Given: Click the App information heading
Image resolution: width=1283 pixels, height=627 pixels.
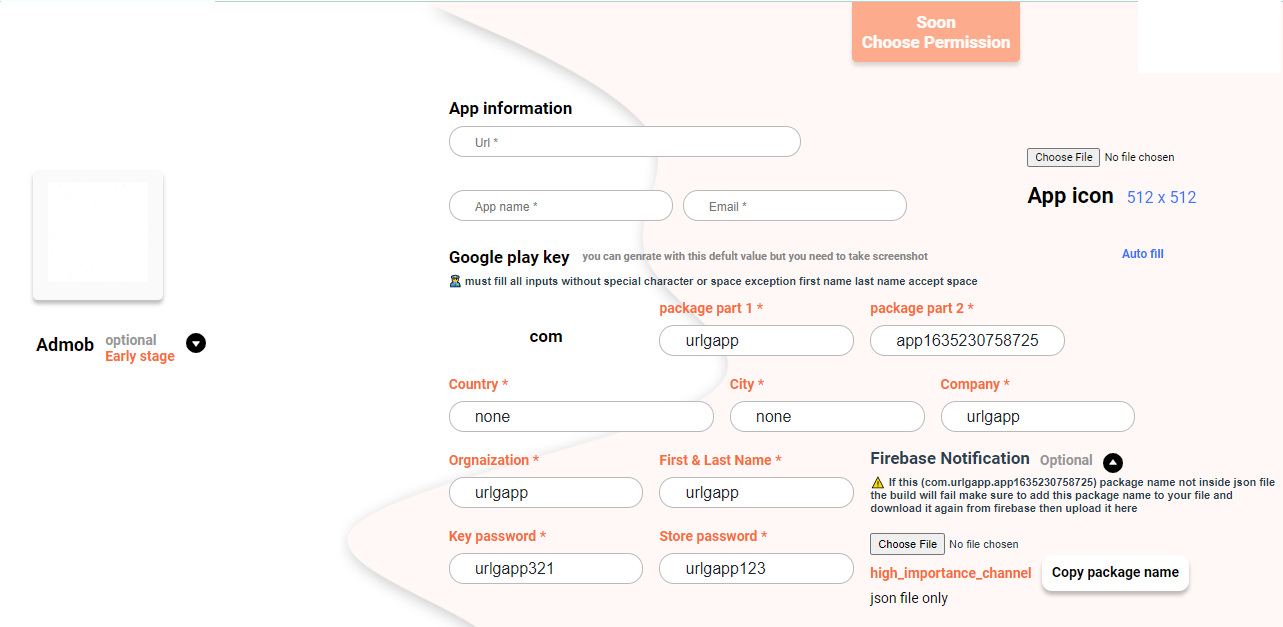Looking at the screenshot, I should coord(510,108).
